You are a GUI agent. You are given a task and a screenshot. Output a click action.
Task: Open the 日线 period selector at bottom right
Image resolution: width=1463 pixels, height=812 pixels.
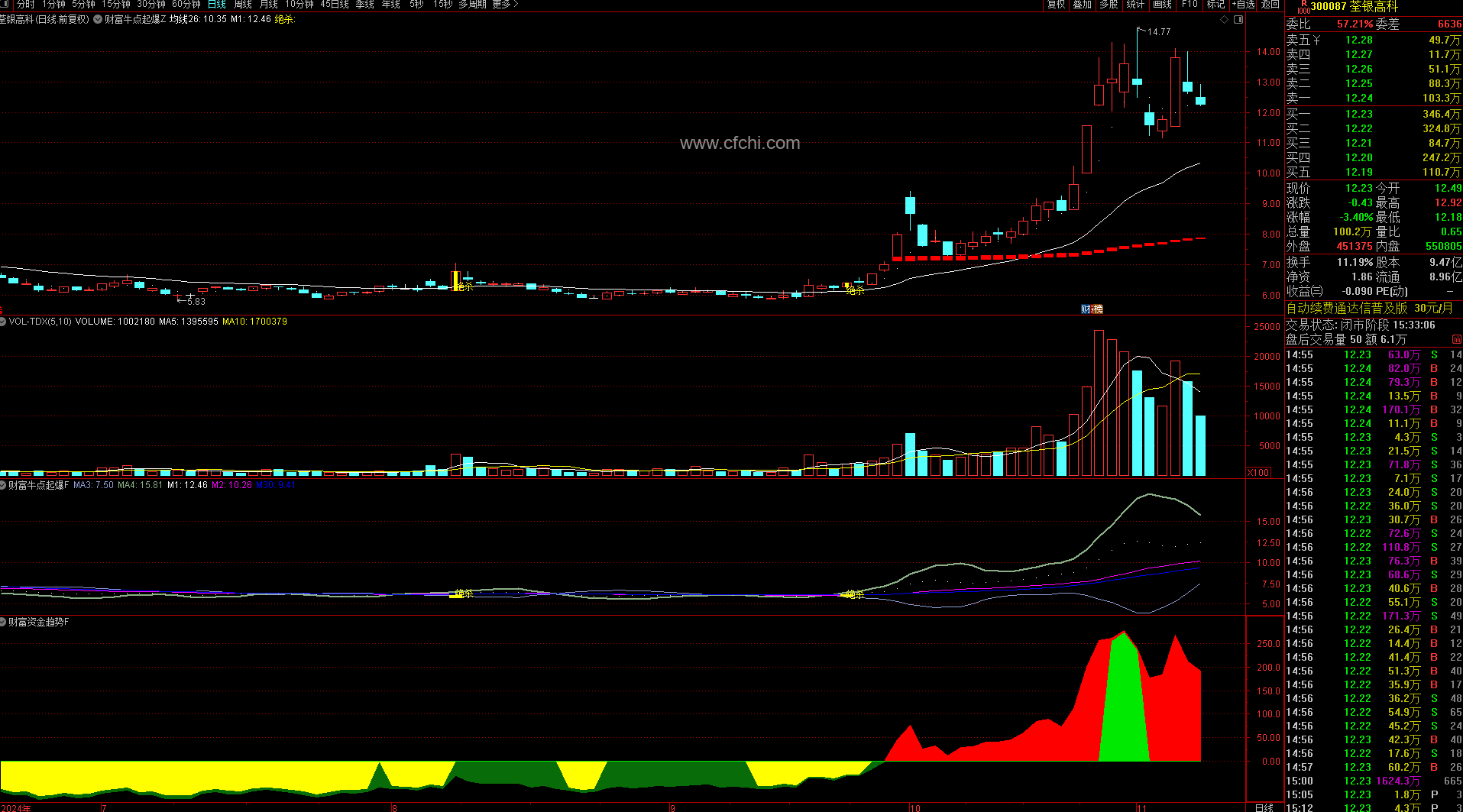pyautogui.click(x=1264, y=807)
